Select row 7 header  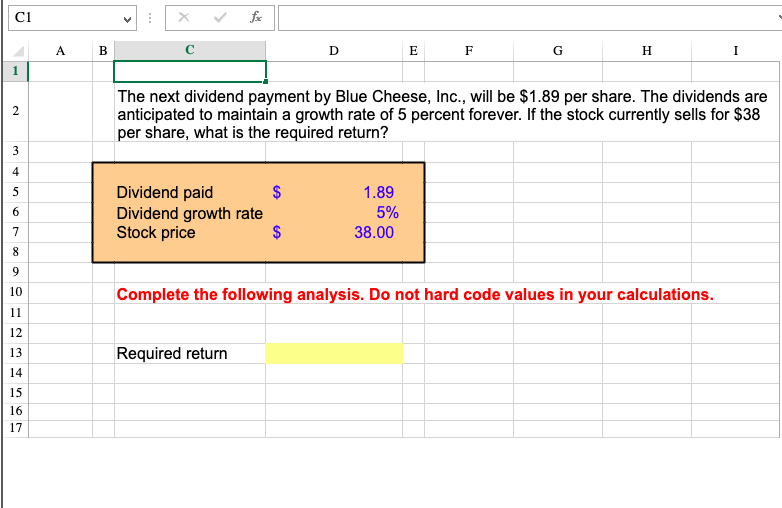(x=15, y=232)
